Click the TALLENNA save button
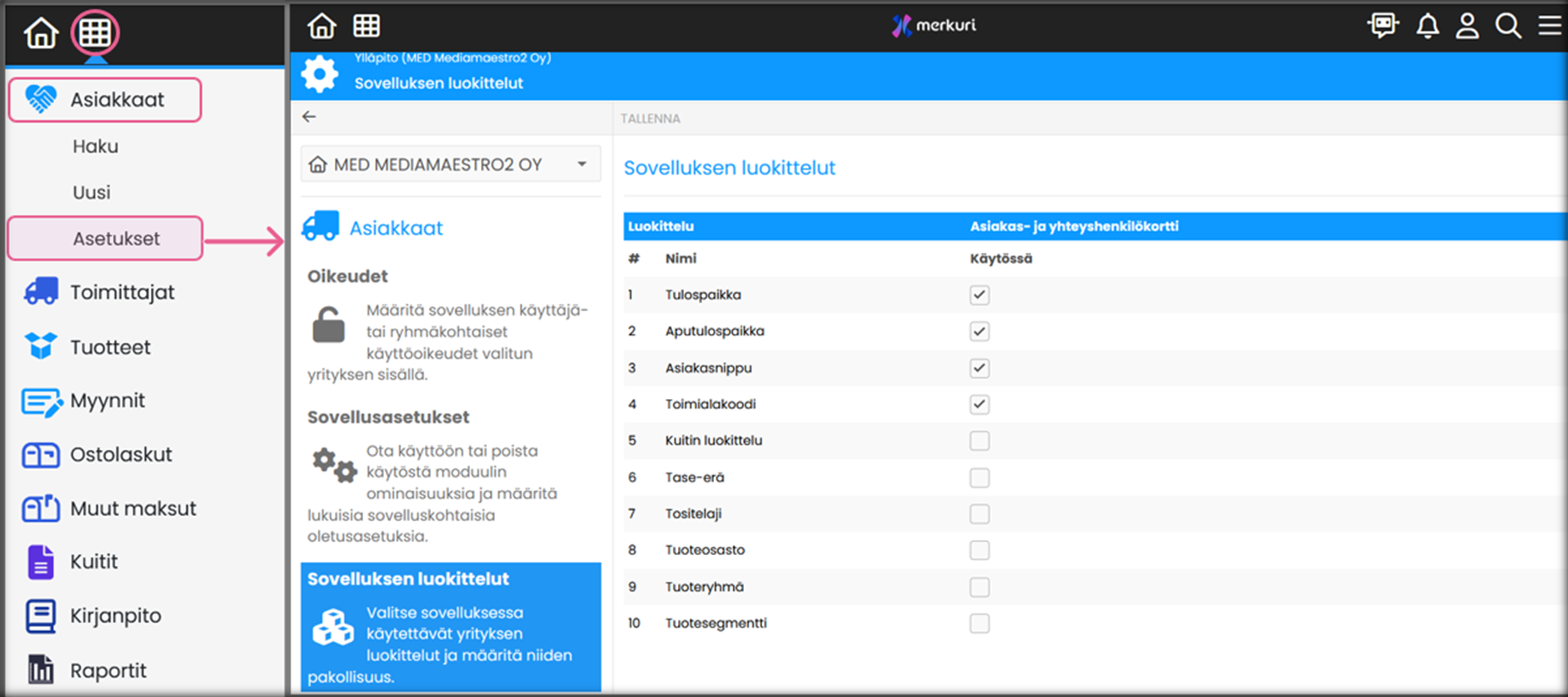The image size is (1568, 697). [650, 119]
